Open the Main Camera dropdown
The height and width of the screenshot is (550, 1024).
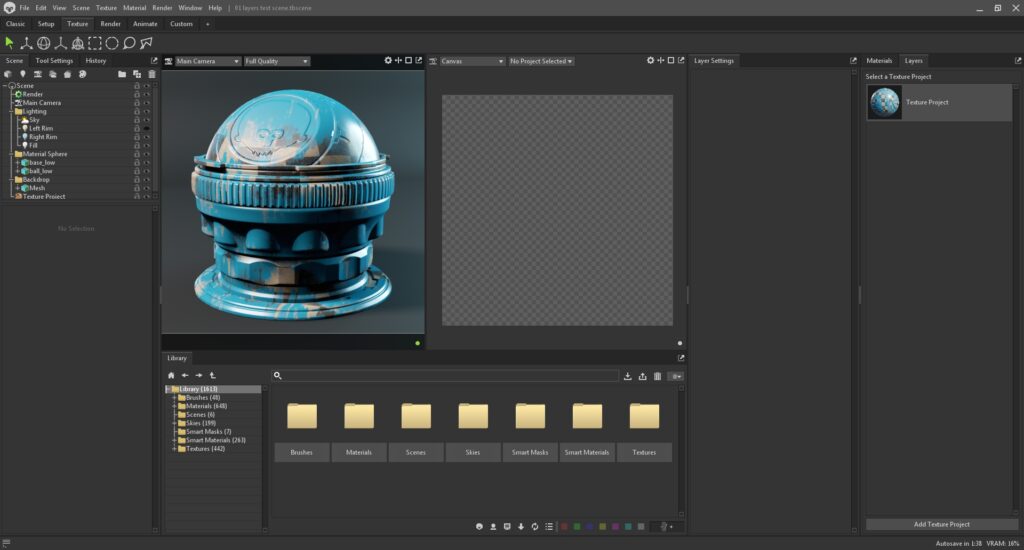(x=208, y=61)
